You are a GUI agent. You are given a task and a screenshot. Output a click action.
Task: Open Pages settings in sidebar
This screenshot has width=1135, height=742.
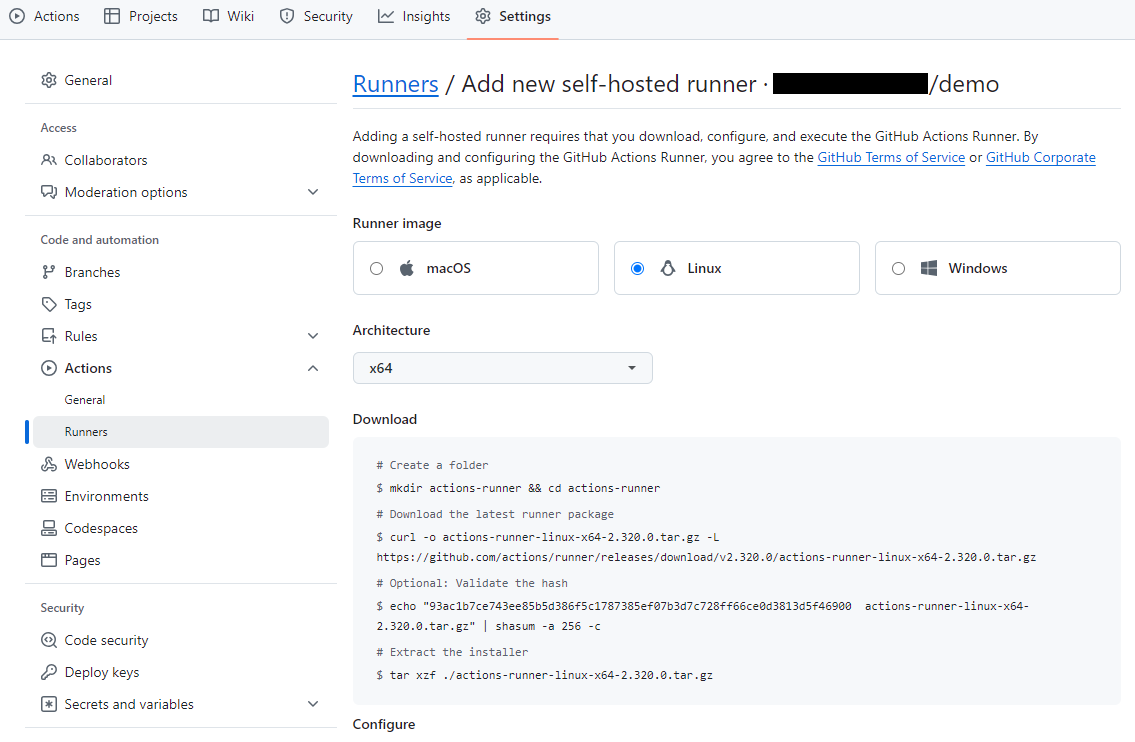(x=82, y=560)
